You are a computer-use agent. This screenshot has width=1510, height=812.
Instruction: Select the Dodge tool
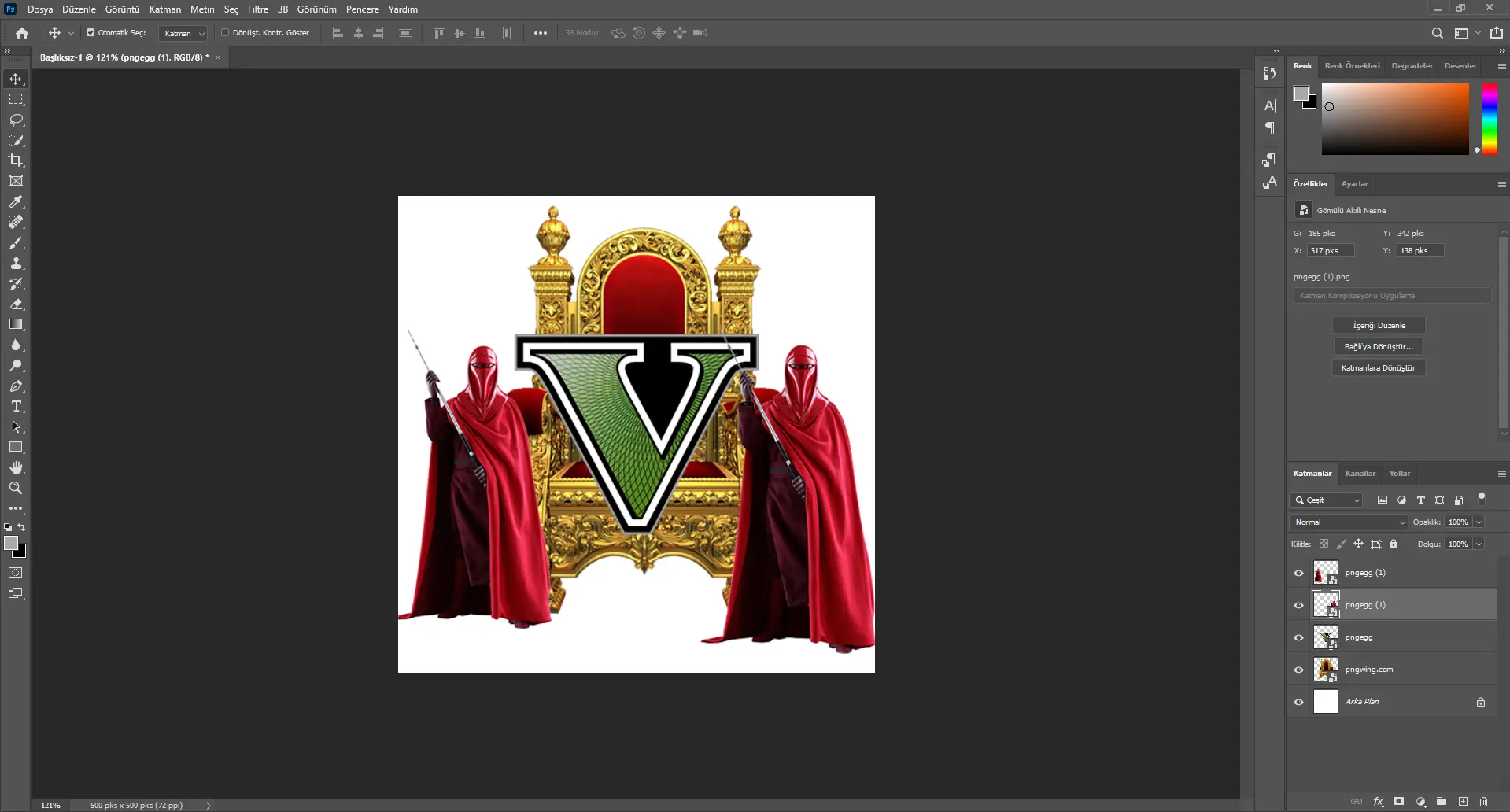click(16, 365)
